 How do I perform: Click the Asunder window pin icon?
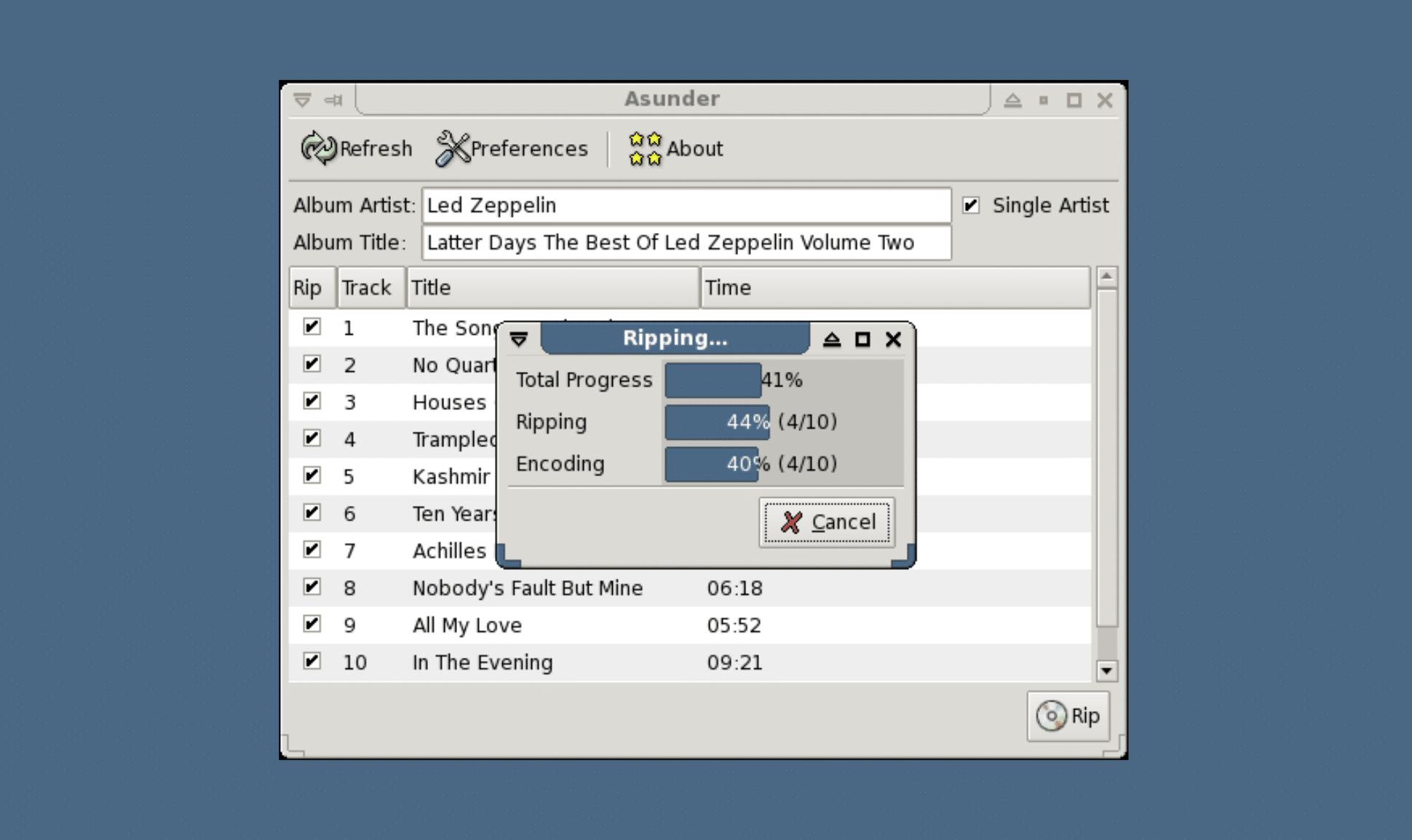click(334, 100)
